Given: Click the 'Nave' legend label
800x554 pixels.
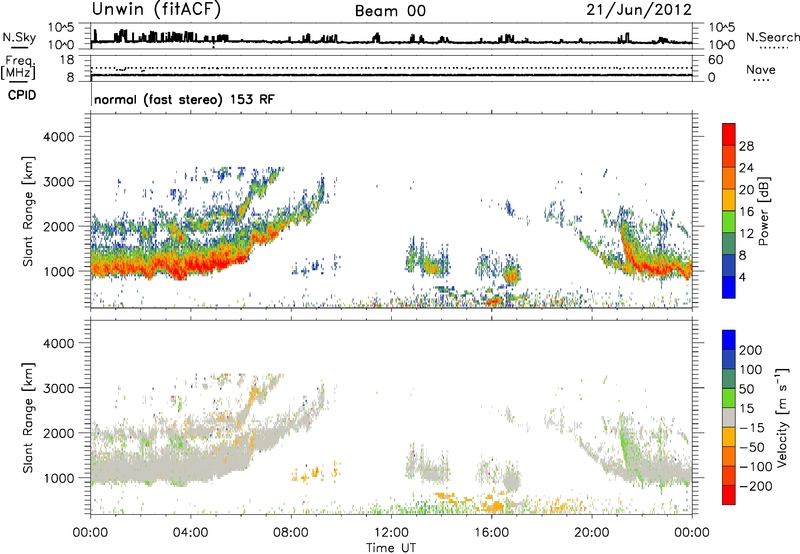Looking at the screenshot, I should 761,70.
